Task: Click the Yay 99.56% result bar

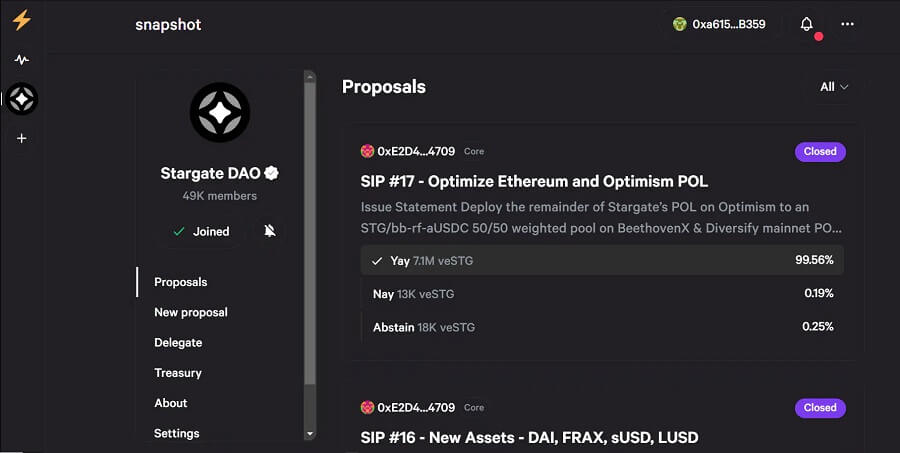Action: [x=602, y=260]
